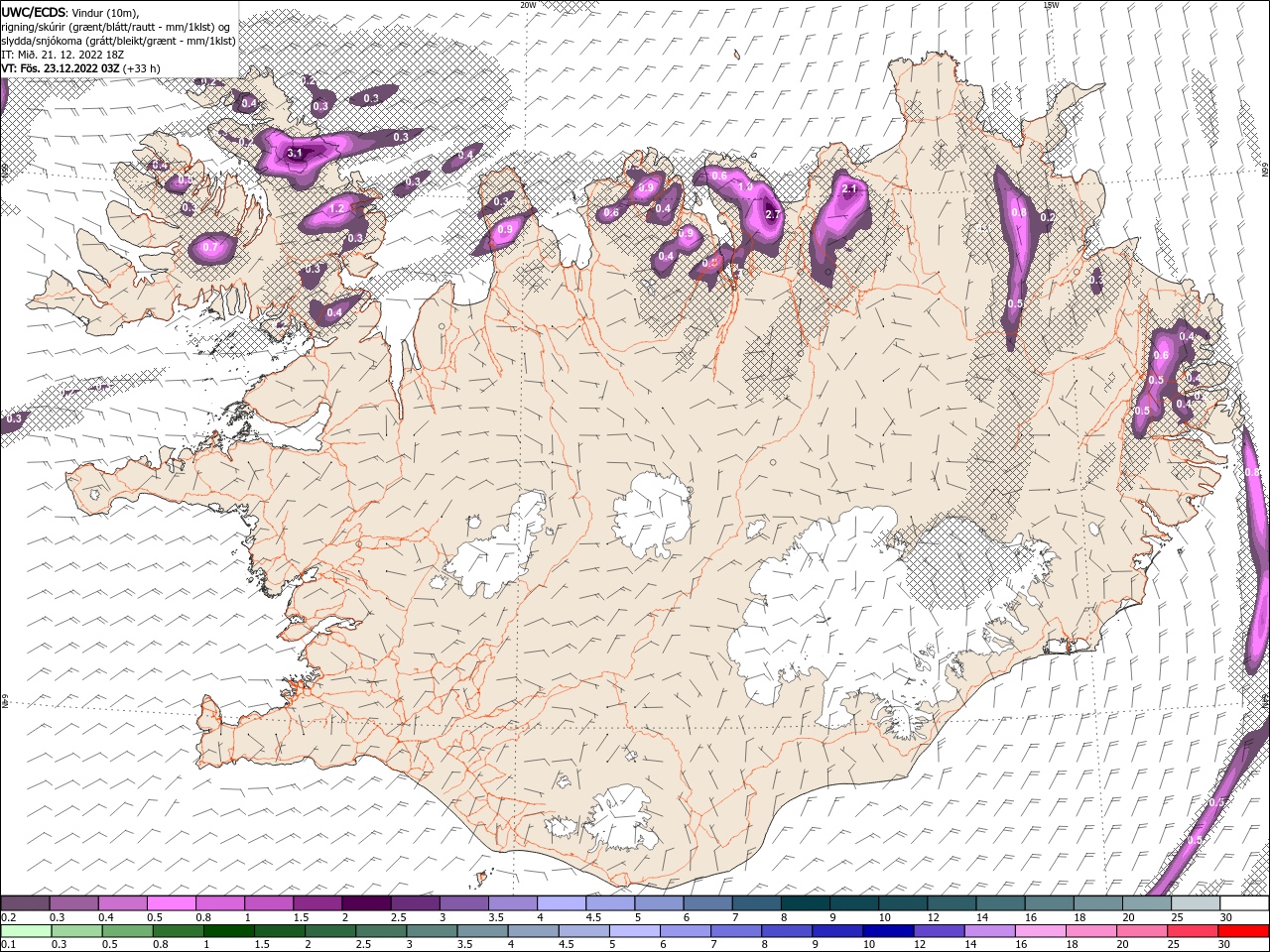The image size is (1270, 952).
Task: Click the '16' label in top legend row
Action: click(1031, 917)
